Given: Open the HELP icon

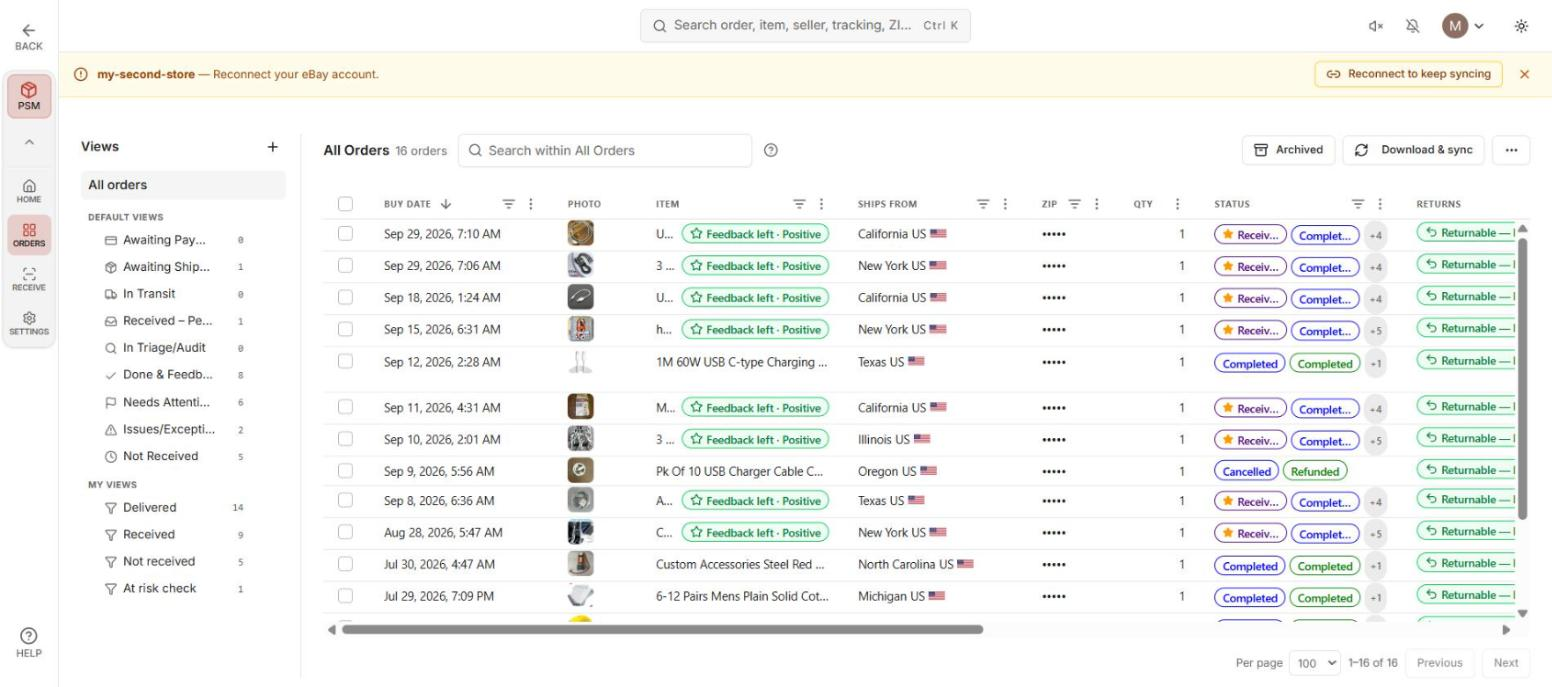Looking at the screenshot, I should tap(29, 643).
